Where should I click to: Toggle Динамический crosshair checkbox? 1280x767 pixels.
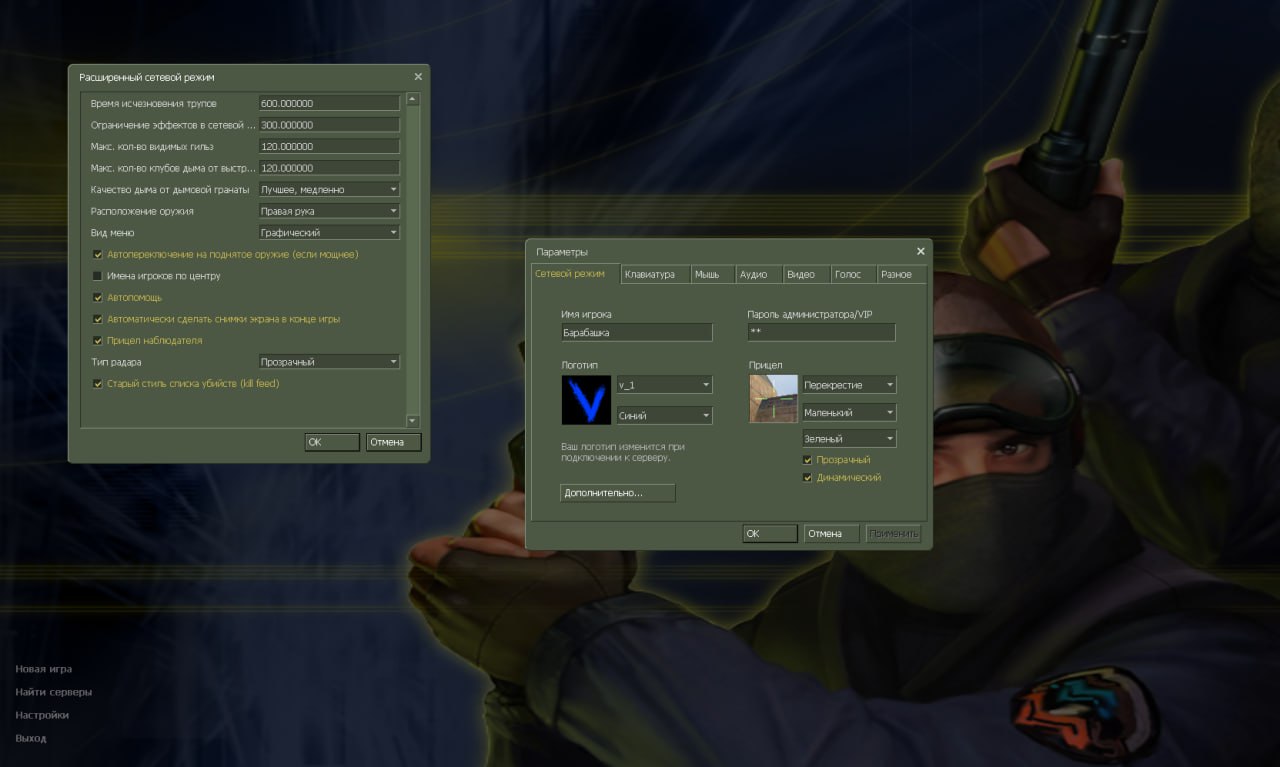pyautogui.click(x=808, y=478)
